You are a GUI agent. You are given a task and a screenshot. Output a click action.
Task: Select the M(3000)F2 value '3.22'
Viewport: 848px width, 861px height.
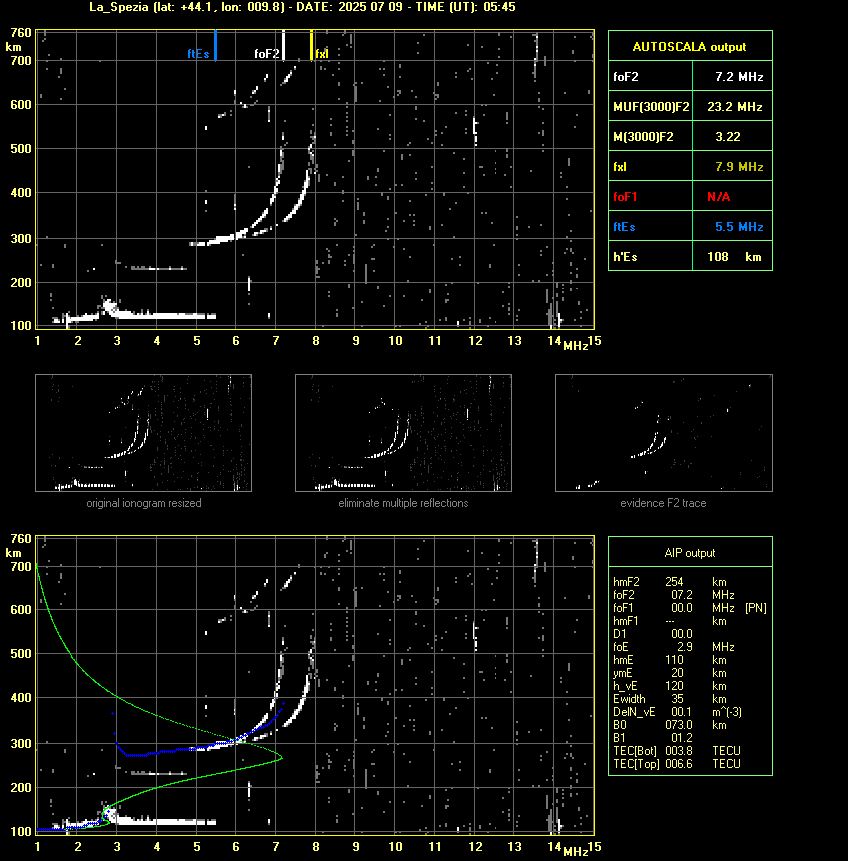coord(728,137)
